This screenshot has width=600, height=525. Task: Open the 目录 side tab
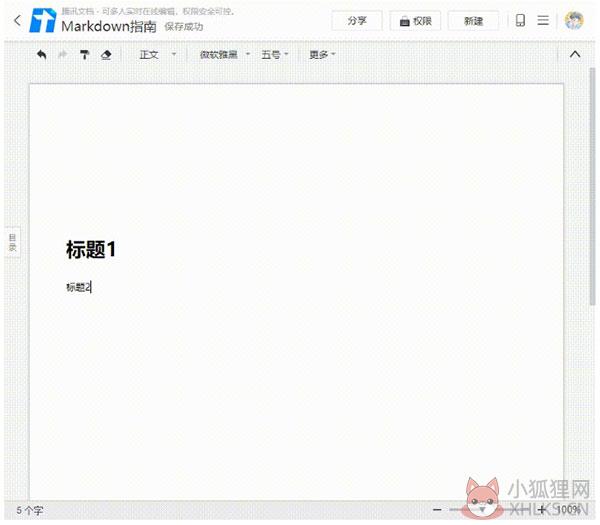(x=12, y=243)
